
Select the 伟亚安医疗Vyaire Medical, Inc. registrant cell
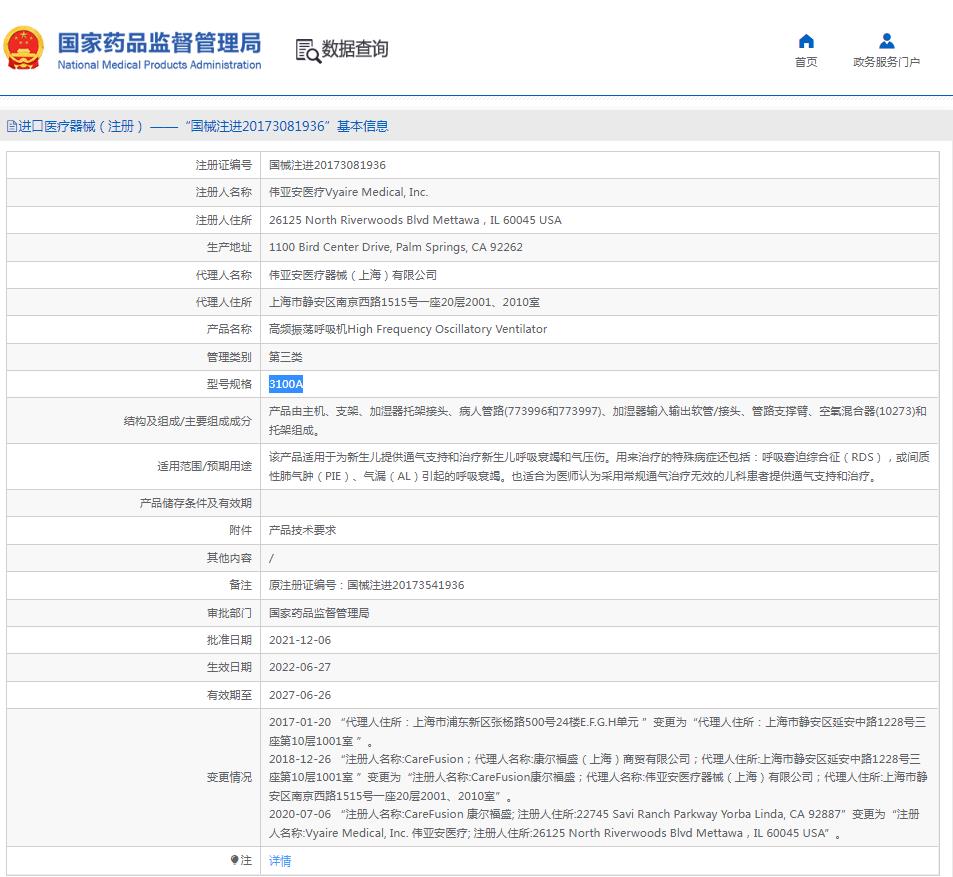click(x=348, y=192)
